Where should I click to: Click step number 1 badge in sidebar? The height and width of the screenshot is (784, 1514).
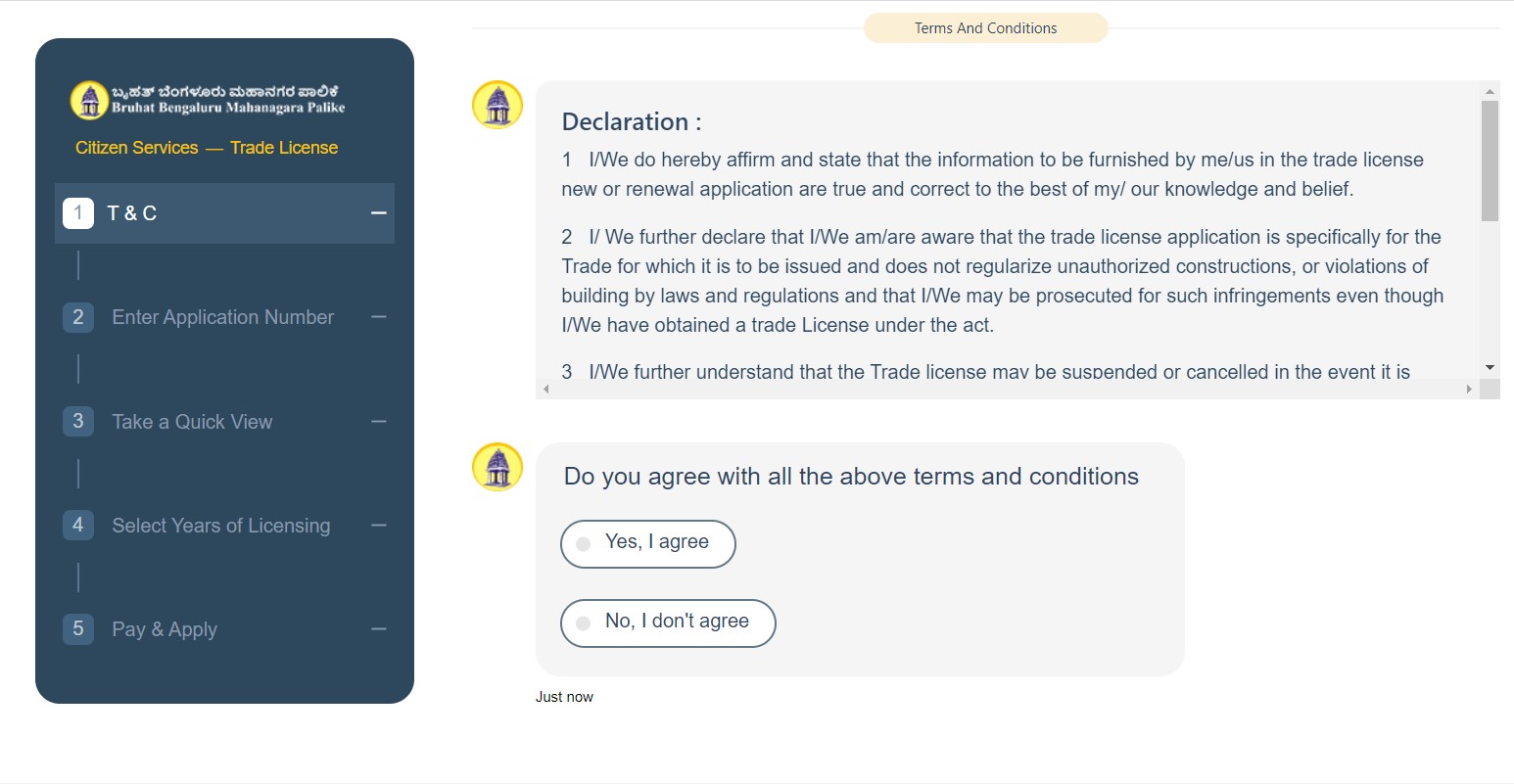click(78, 213)
